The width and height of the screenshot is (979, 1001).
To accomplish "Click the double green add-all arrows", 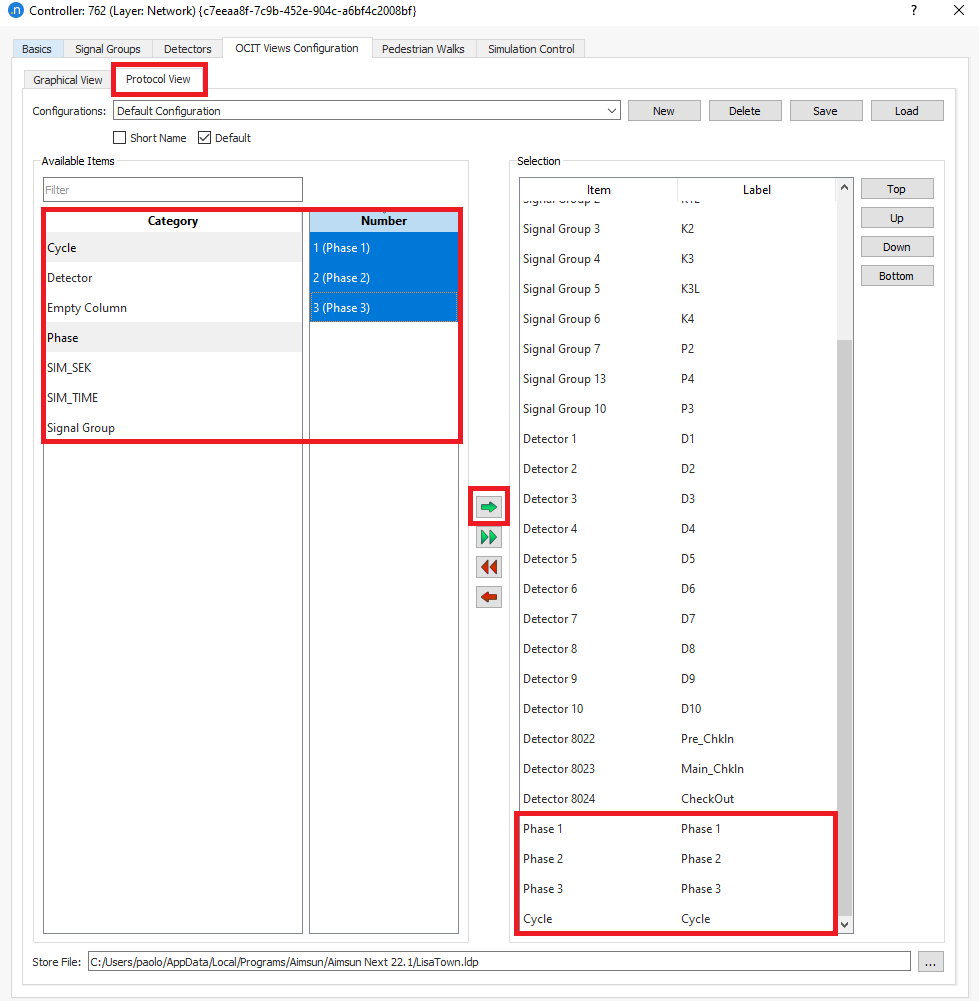I will (489, 537).
